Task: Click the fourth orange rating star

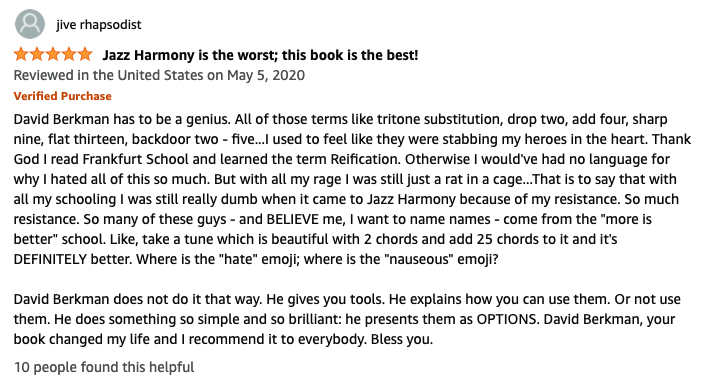Action: [x=69, y=55]
